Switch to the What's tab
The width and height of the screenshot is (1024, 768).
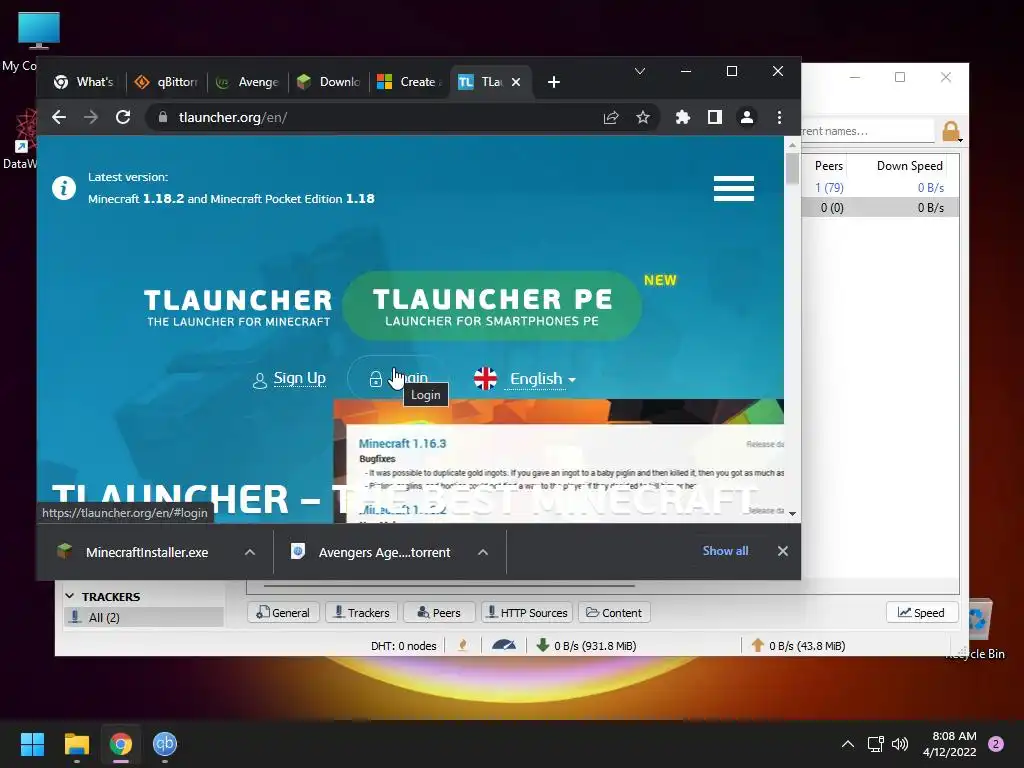tap(84, 82)
